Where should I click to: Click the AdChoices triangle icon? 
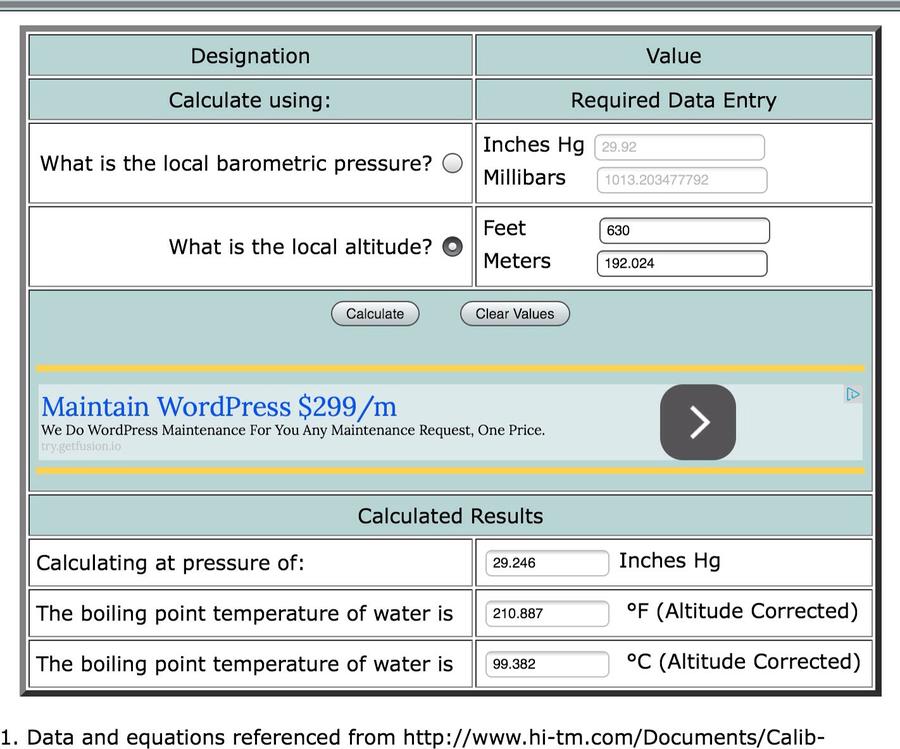[853, 394]
